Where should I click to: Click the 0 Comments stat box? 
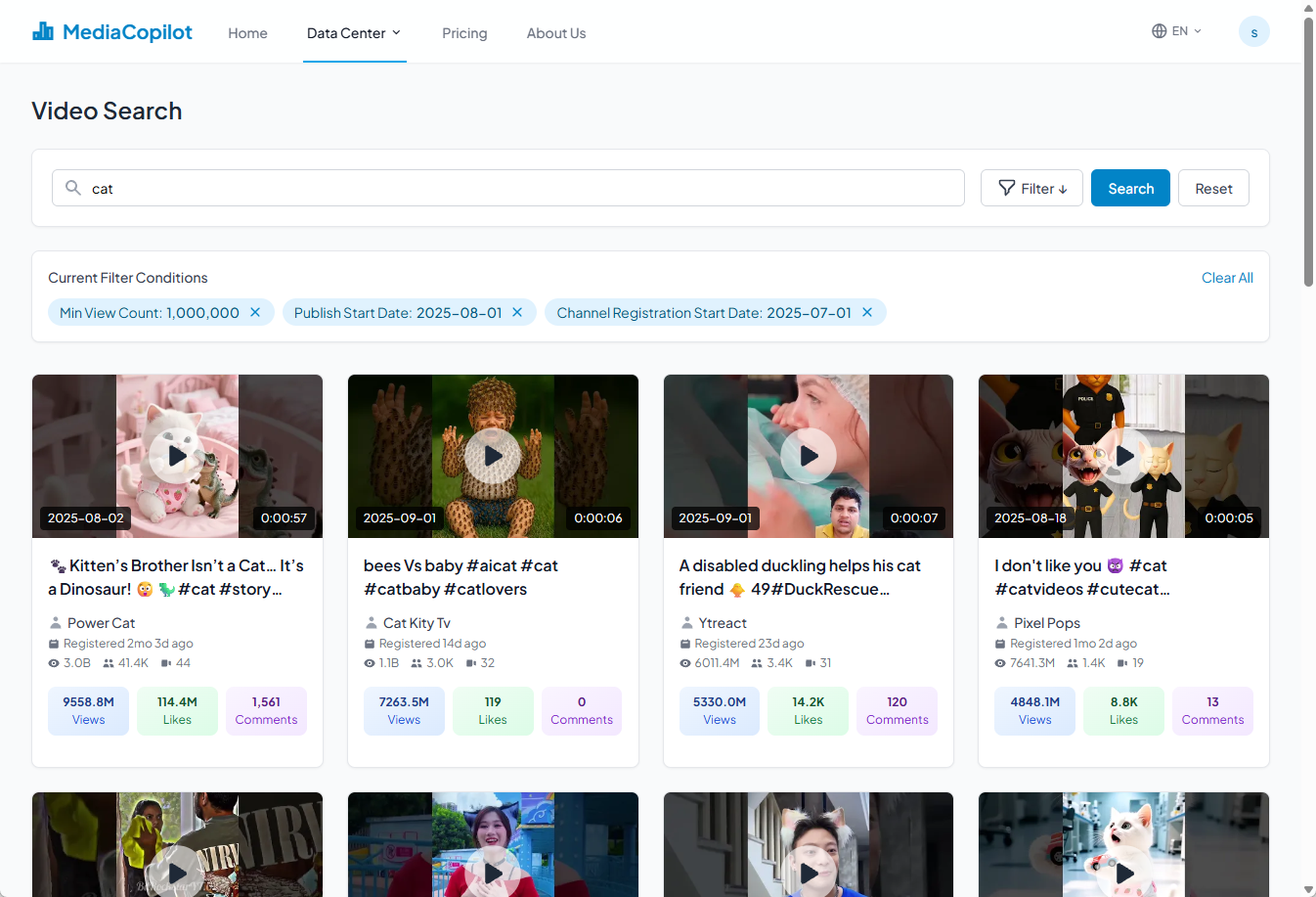point(582,711)
